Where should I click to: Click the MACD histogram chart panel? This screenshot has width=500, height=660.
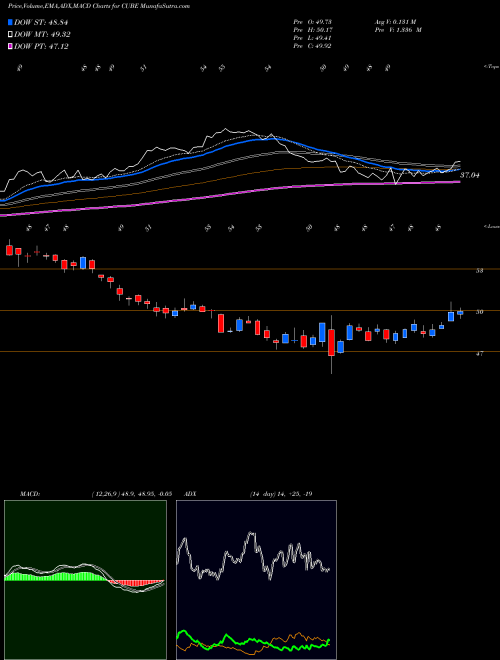click(x=85, y=580)
